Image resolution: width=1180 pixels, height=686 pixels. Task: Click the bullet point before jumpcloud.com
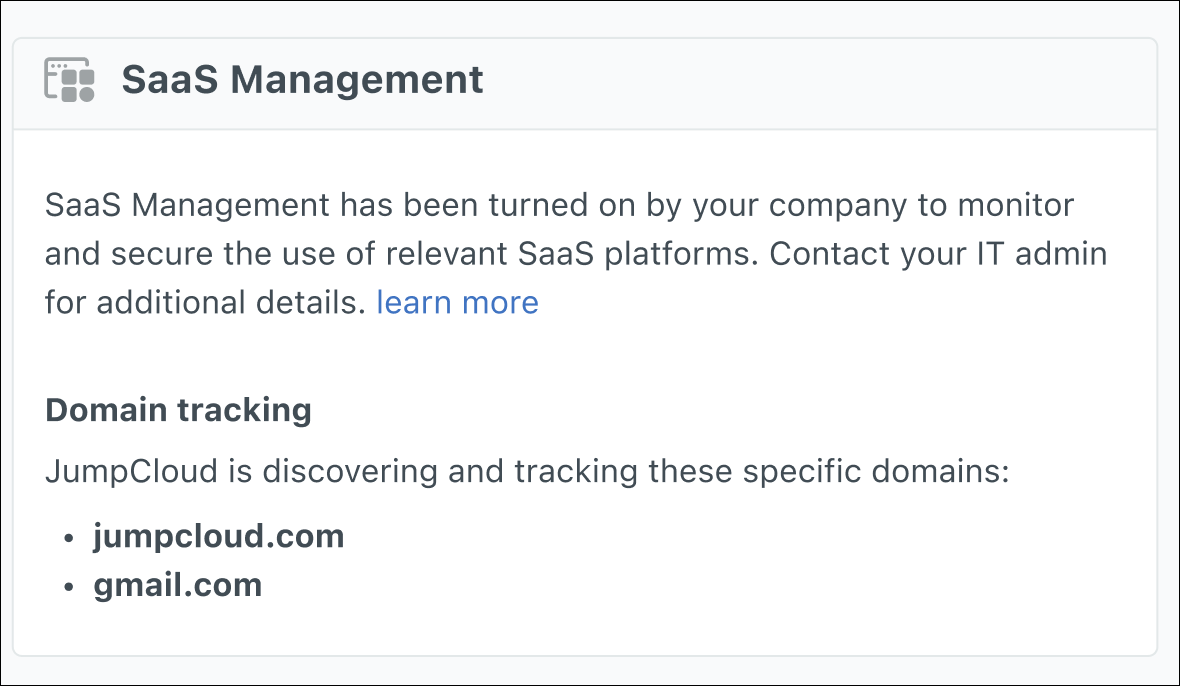click(69, 538)
